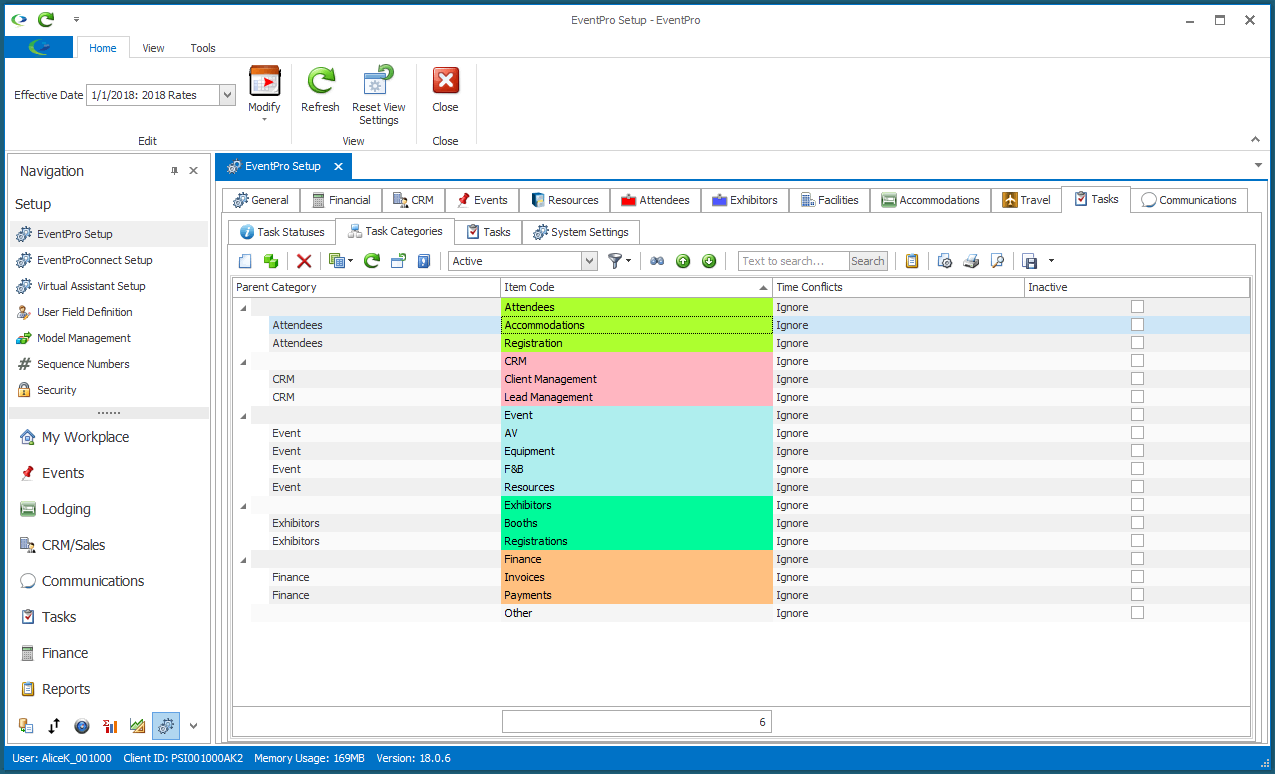
Task: Click the gears setup icon at navigation bottom
Action: [x=166, y=726]
